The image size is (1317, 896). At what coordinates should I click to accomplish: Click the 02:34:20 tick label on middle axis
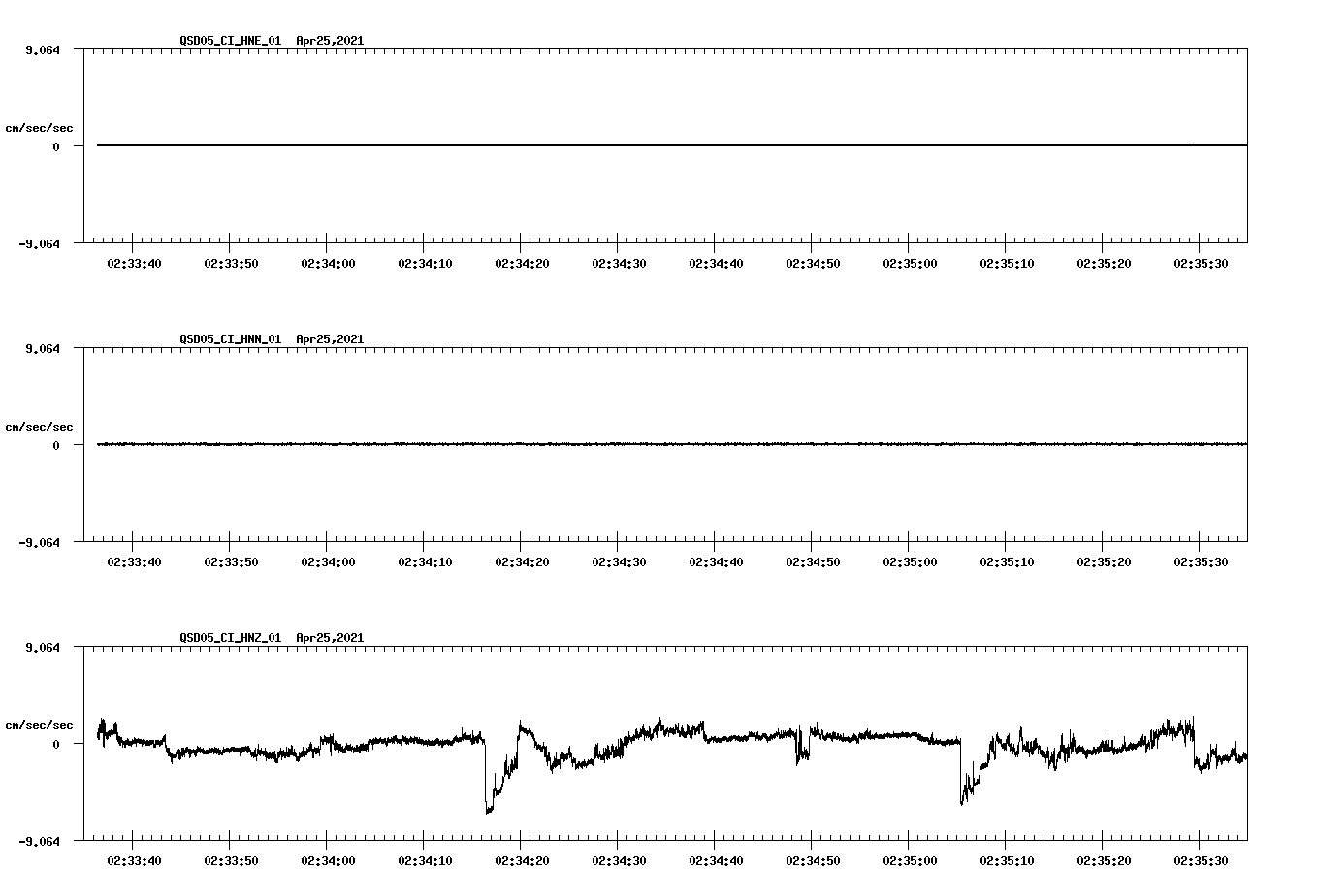(x=523, y=560)
